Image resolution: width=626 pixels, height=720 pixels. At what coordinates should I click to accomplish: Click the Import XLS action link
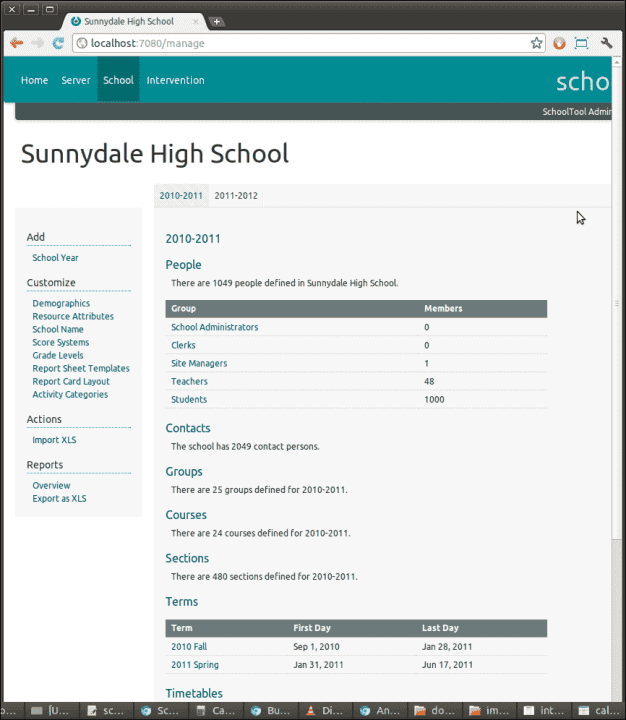point(54,440)
